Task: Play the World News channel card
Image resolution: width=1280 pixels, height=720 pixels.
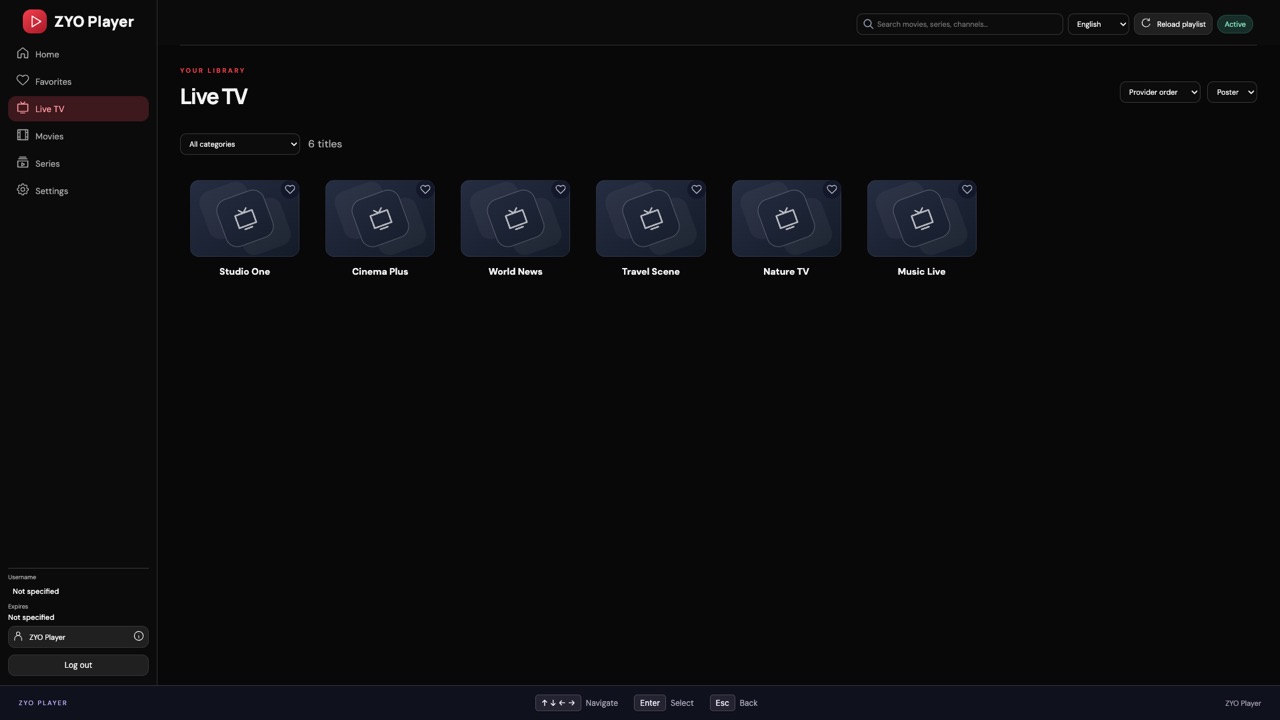Action: 515,218
